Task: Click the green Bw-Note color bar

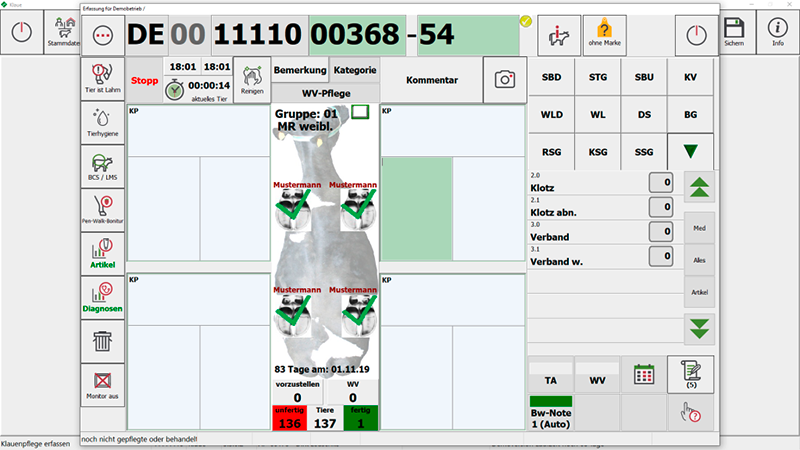Action: (x=551, y=401)
